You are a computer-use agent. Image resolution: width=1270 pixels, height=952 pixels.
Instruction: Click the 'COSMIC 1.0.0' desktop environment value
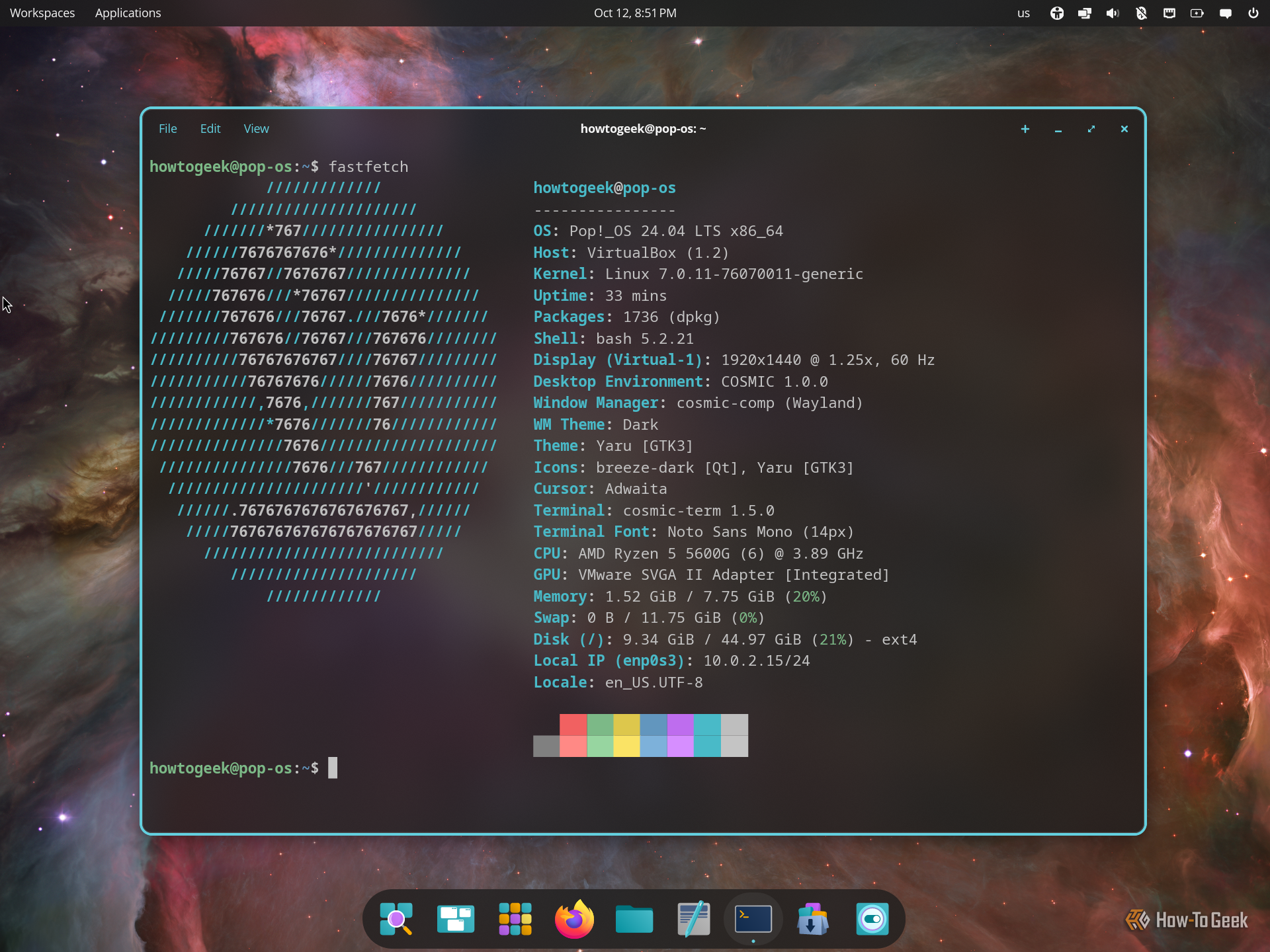coord(775,381)
